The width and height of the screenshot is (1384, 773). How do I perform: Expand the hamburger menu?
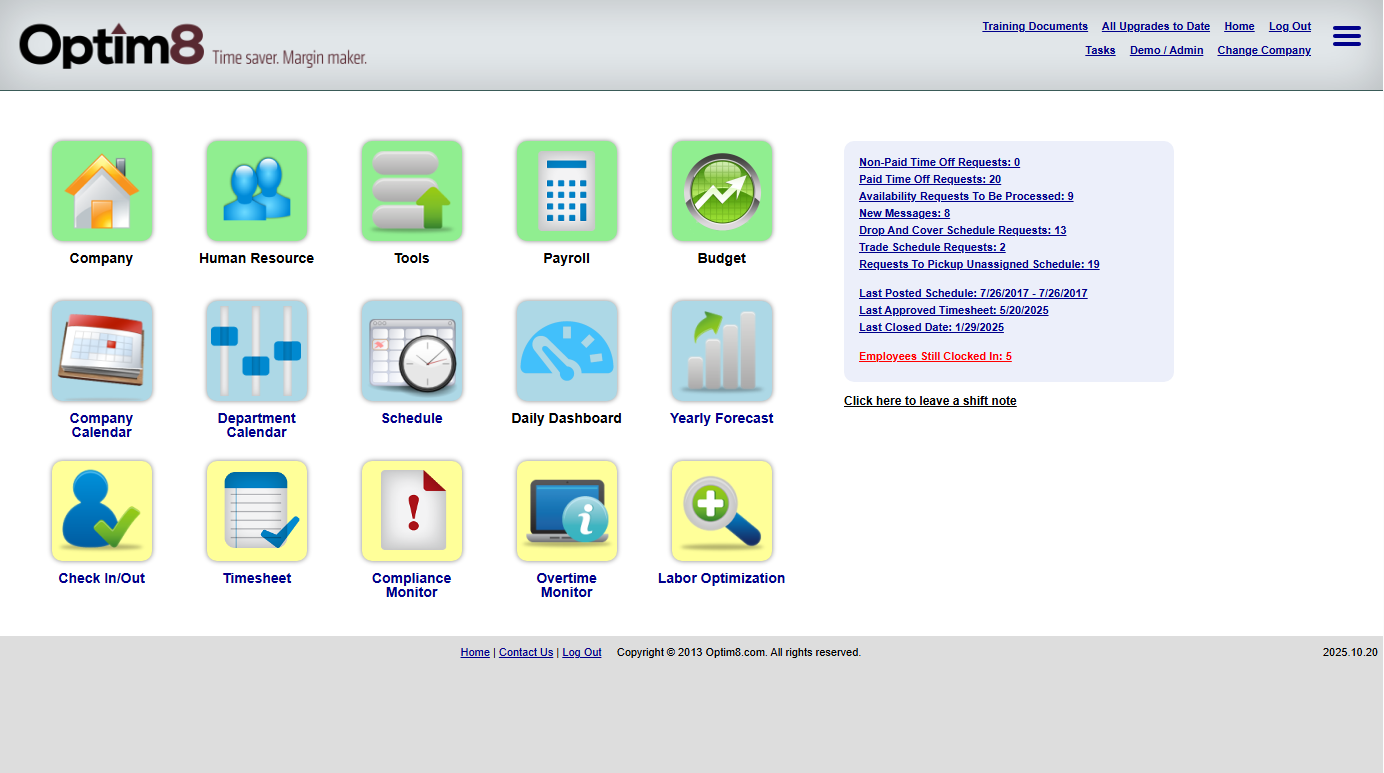[x=1347, y=35]
